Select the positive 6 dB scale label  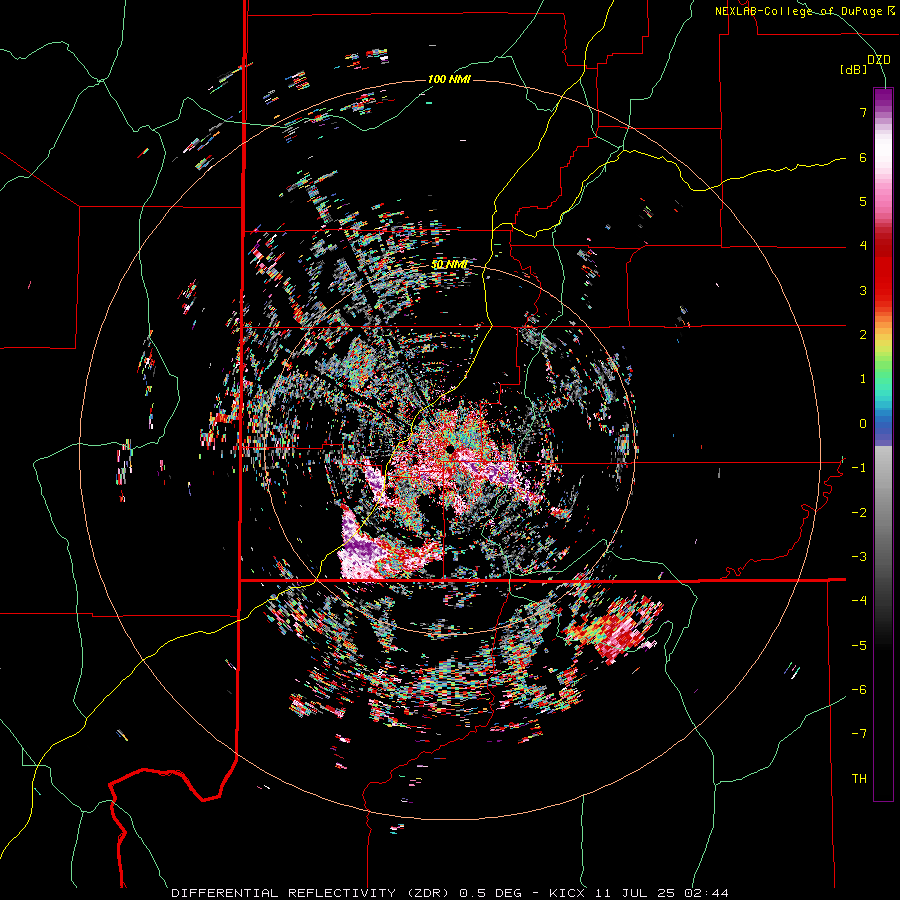pyautogui.click(x=863, y=157)
